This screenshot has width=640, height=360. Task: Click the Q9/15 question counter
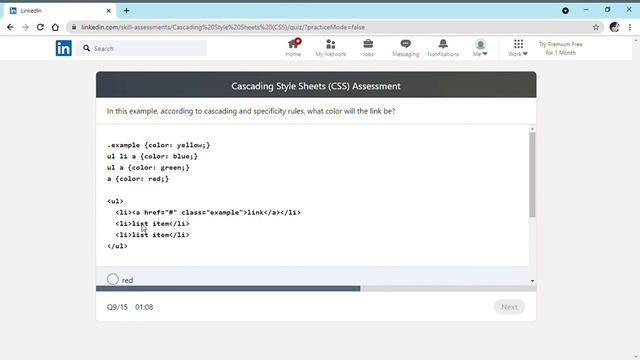117,307
